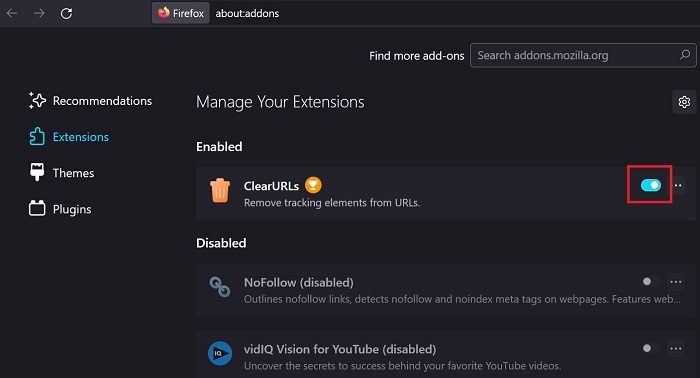Click the browser forward arrow
700x378 pixels.
(39, 13)
